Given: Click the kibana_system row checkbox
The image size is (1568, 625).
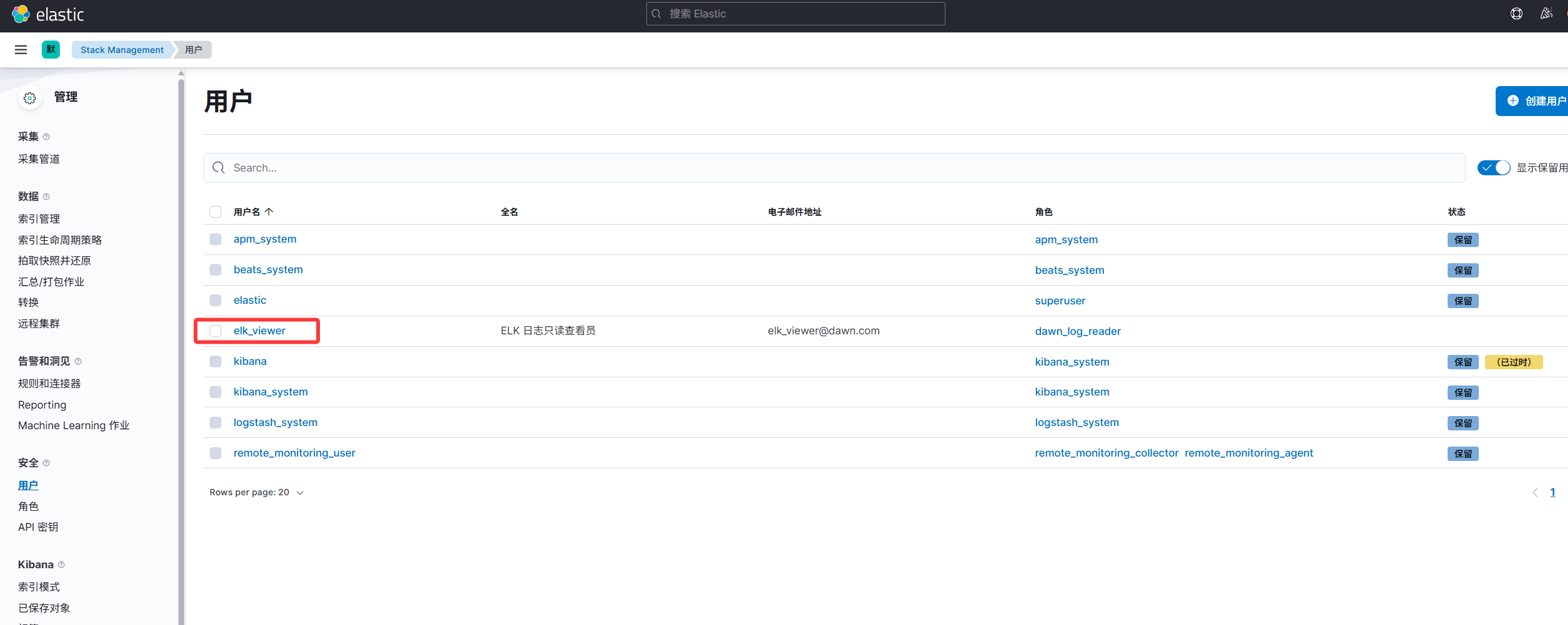Looking at the screenshot, I should [216, 392].
